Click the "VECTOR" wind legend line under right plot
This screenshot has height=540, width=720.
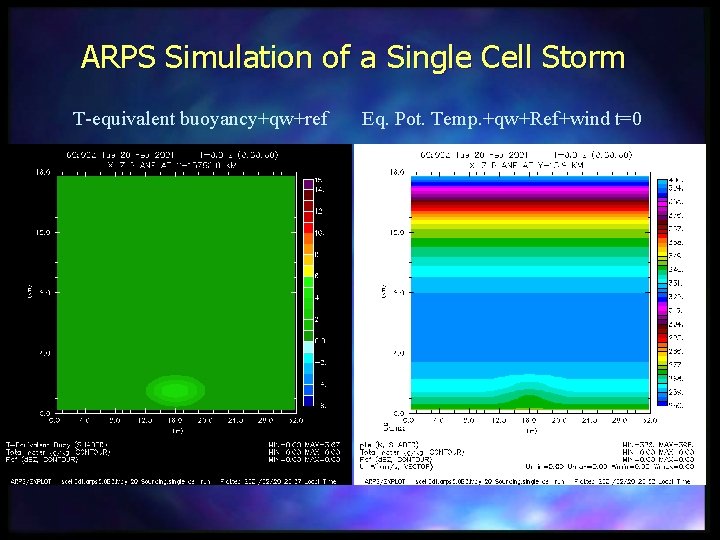point(396,467)
